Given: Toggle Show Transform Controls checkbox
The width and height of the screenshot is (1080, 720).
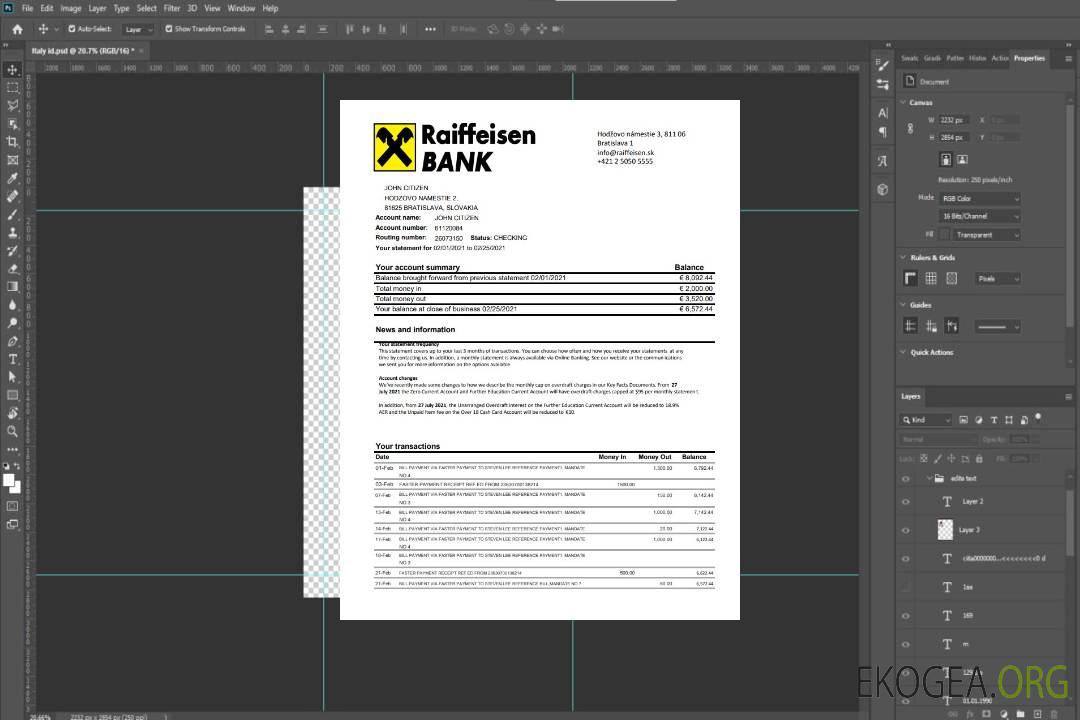Looking at the screenshot, I should 169,29.
